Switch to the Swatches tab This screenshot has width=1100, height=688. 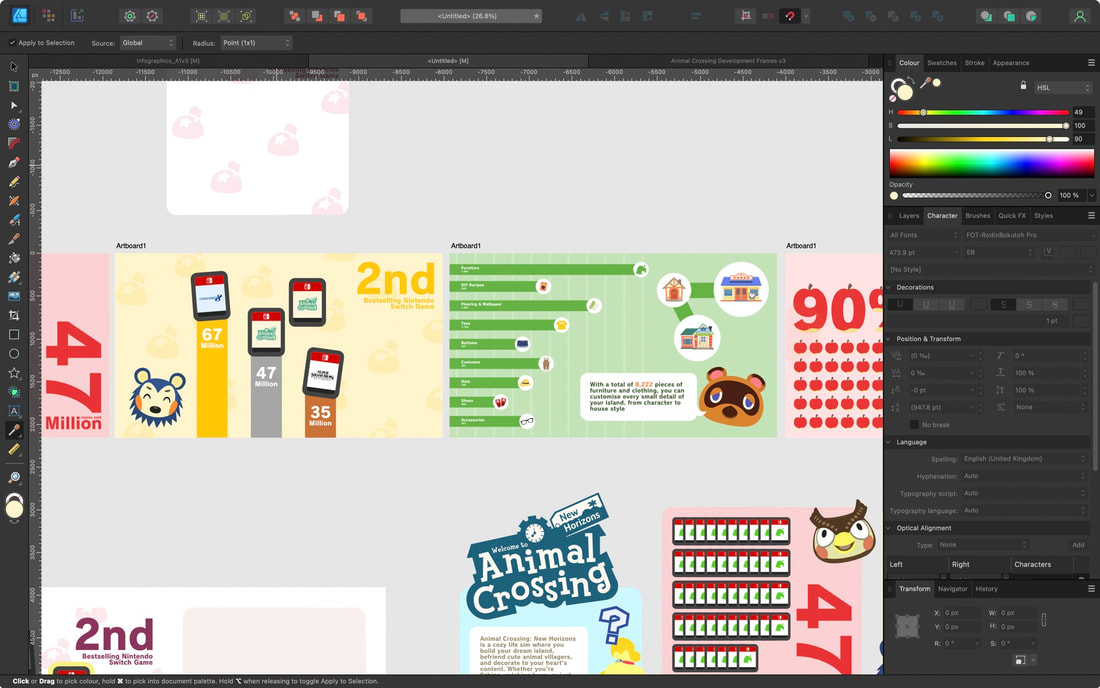pos(941,62)
